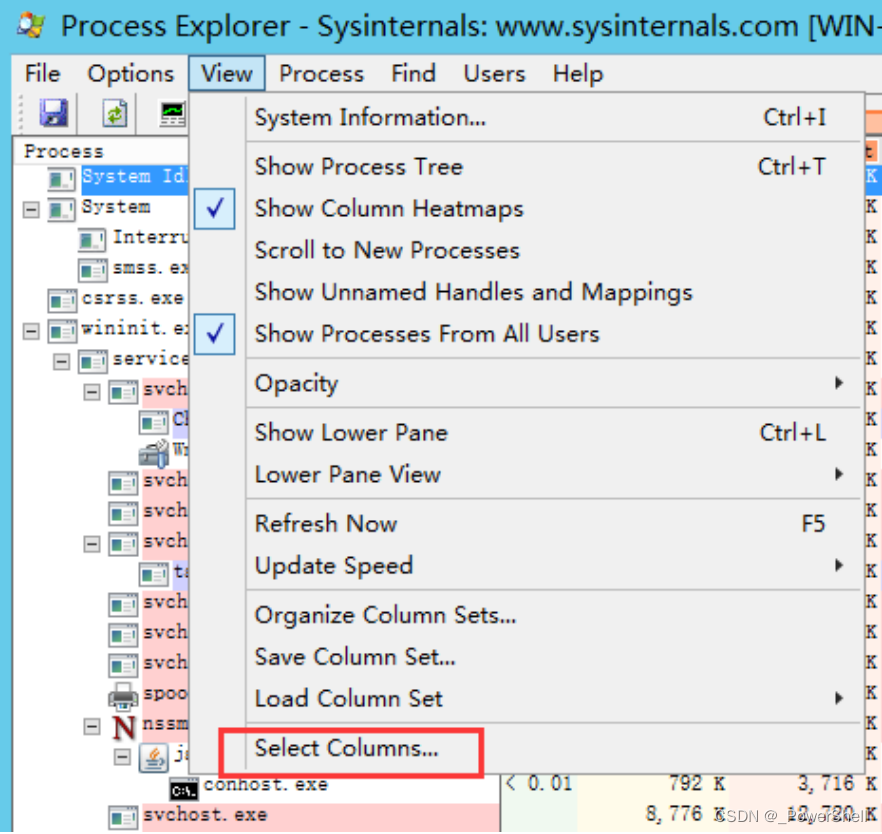This screenshot has width=882, height=834.
Task: Click the Refresh Now toolbar icon
Action: click(x=115, y=113)
